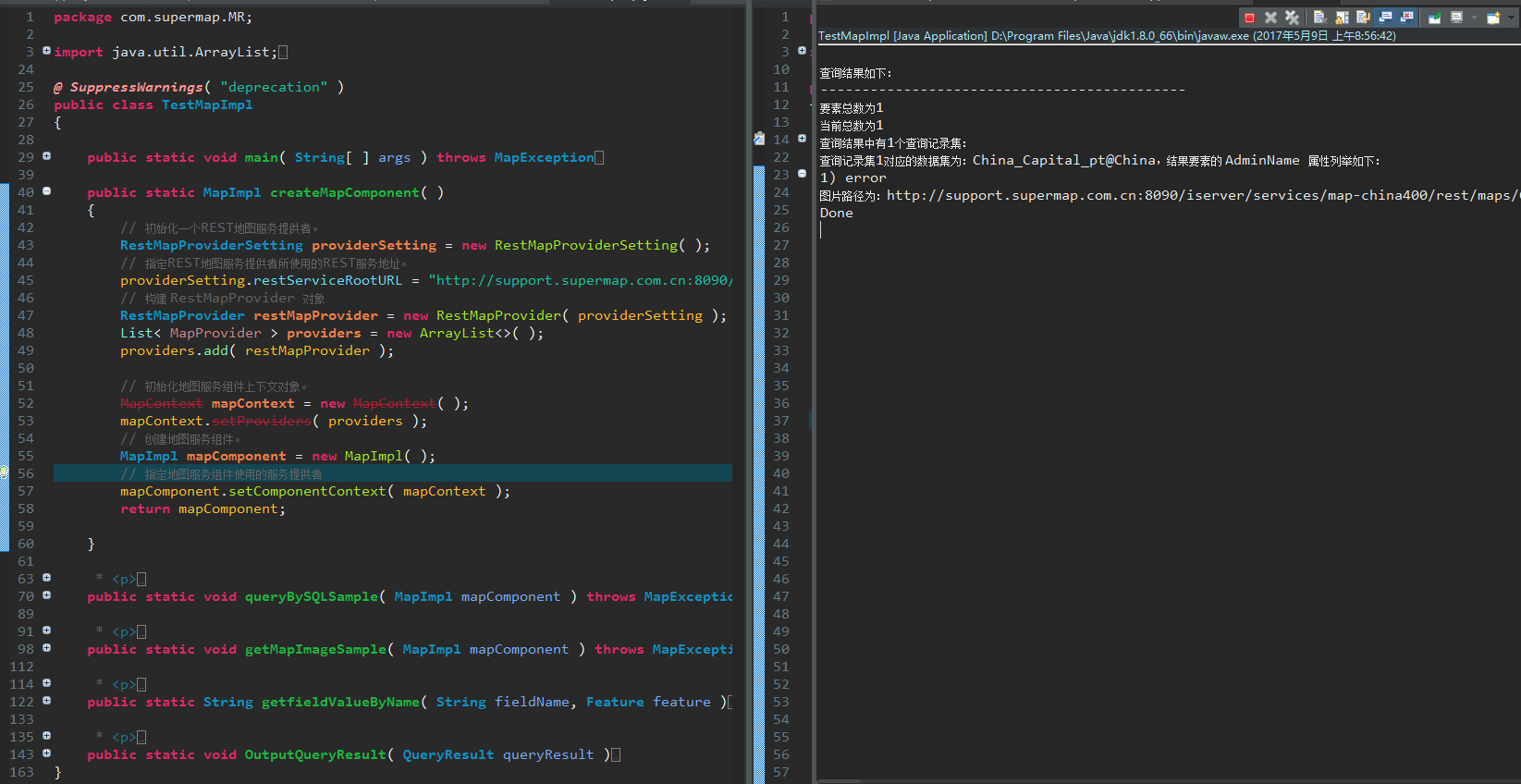The width and height of the screenshot is (1521, 784).
Task: Click the red Terminate button in console toolbar
Action: click(1249, 18)
